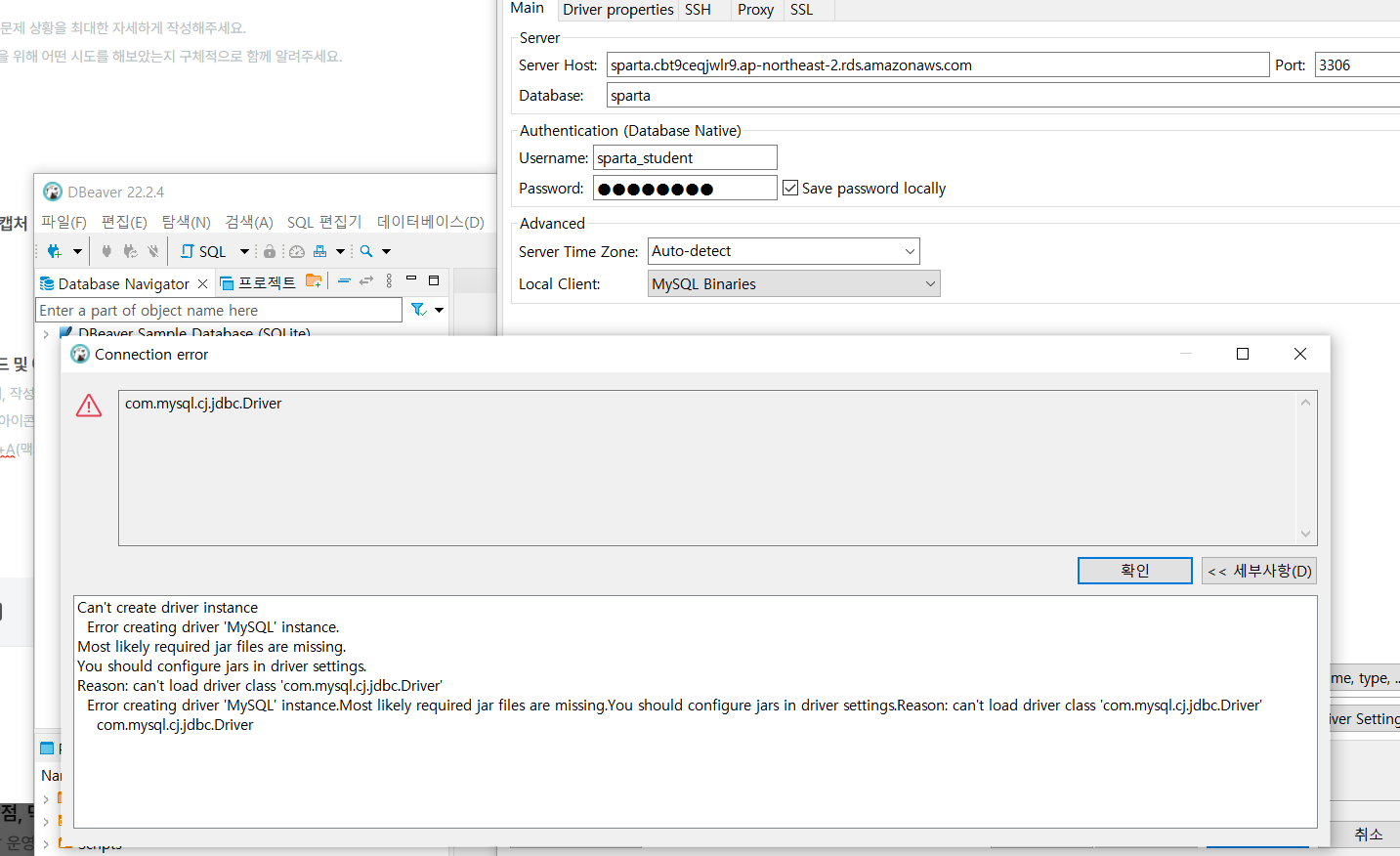This screenshot has width=1400, height=856.
Task: Click the New Database Connection plug icon
Action: (54, 251)
